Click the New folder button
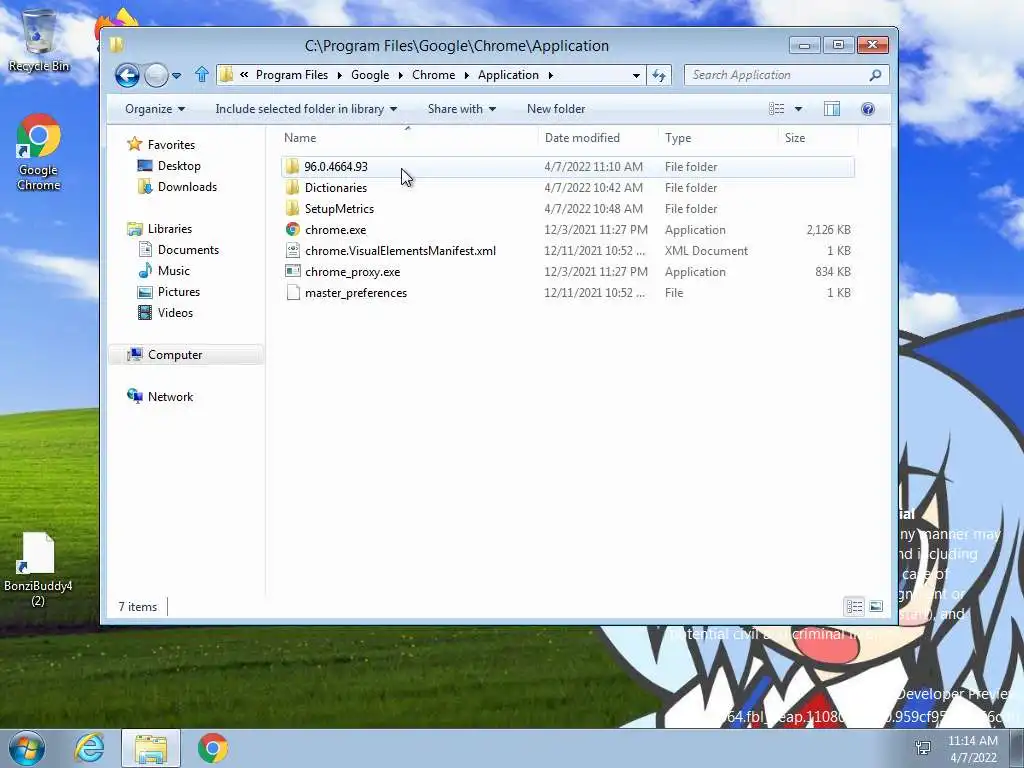The image size is (1024, 768). click(556, 109)
